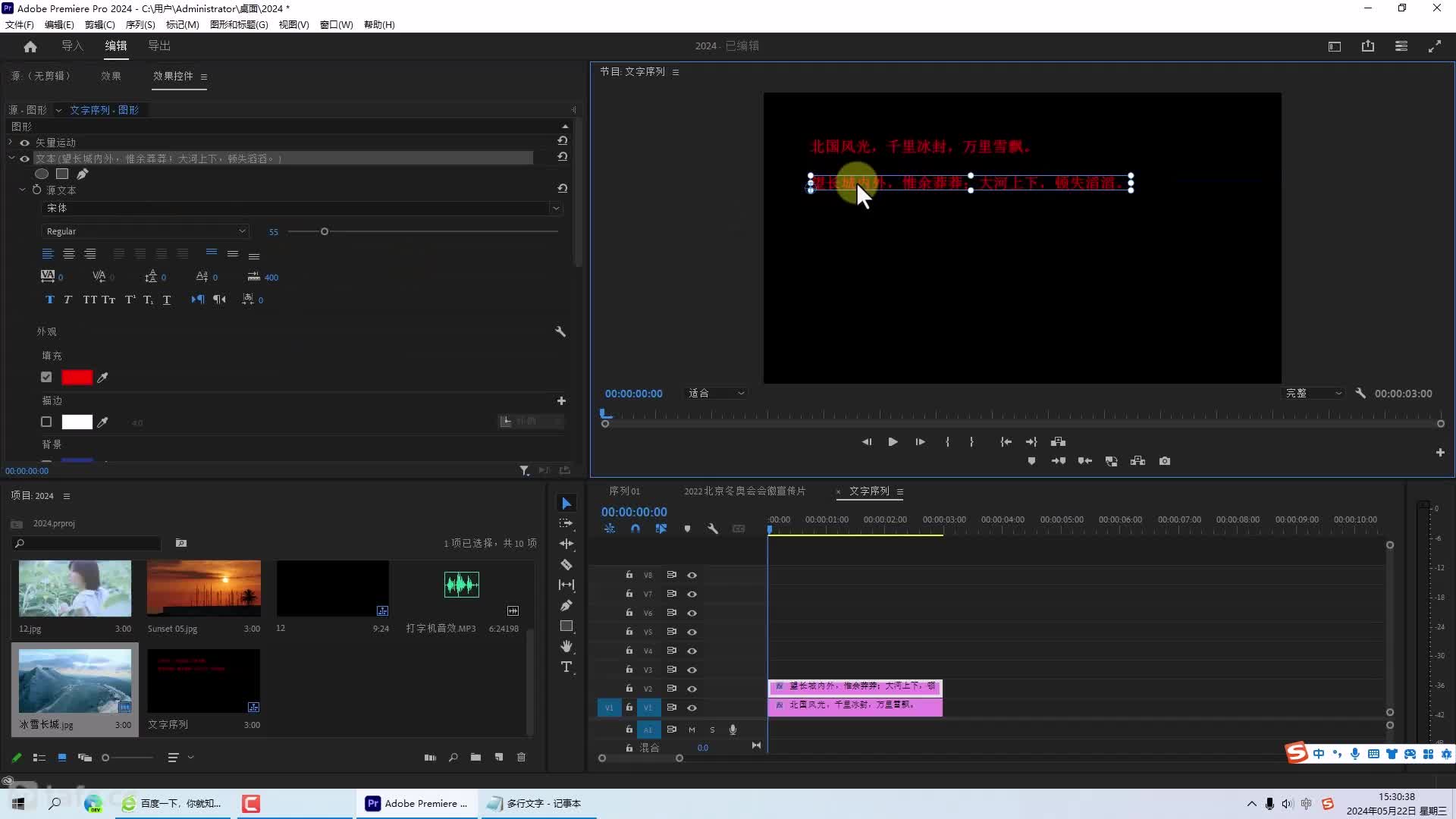Click the Project panel search field

tap(87, 544)
